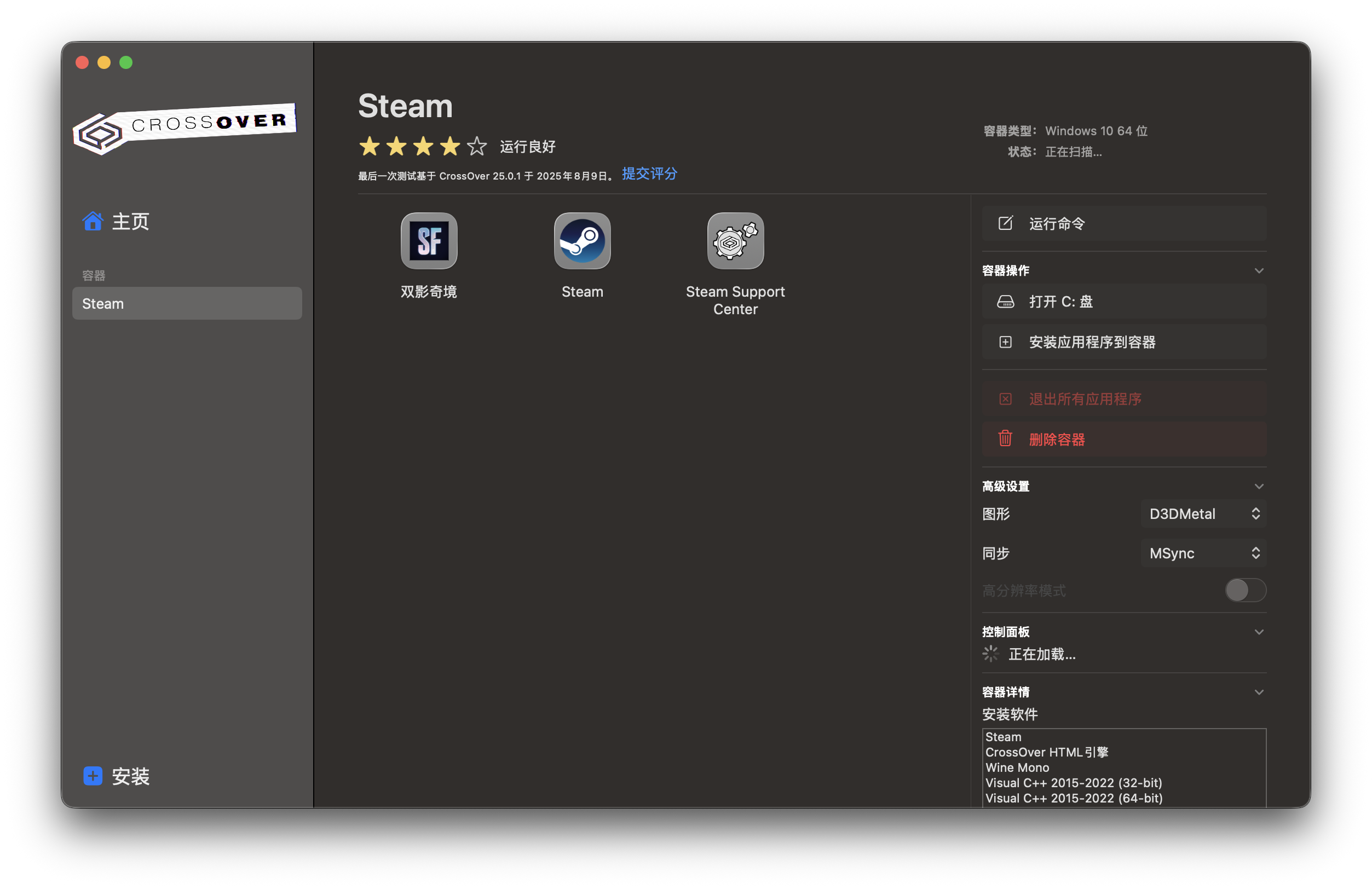
Task: Click the 正在加载... loading indicator
Action: point(1029,654)
